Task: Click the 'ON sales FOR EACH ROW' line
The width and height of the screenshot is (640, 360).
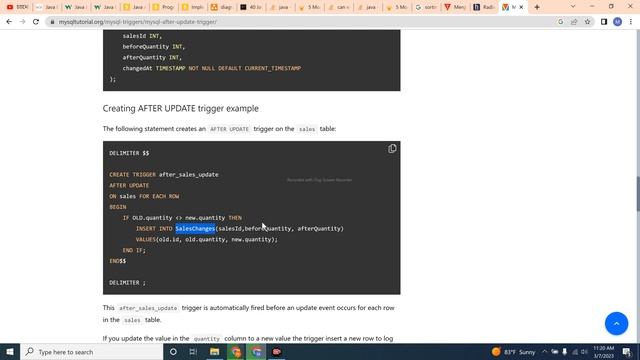Action: 144,196
